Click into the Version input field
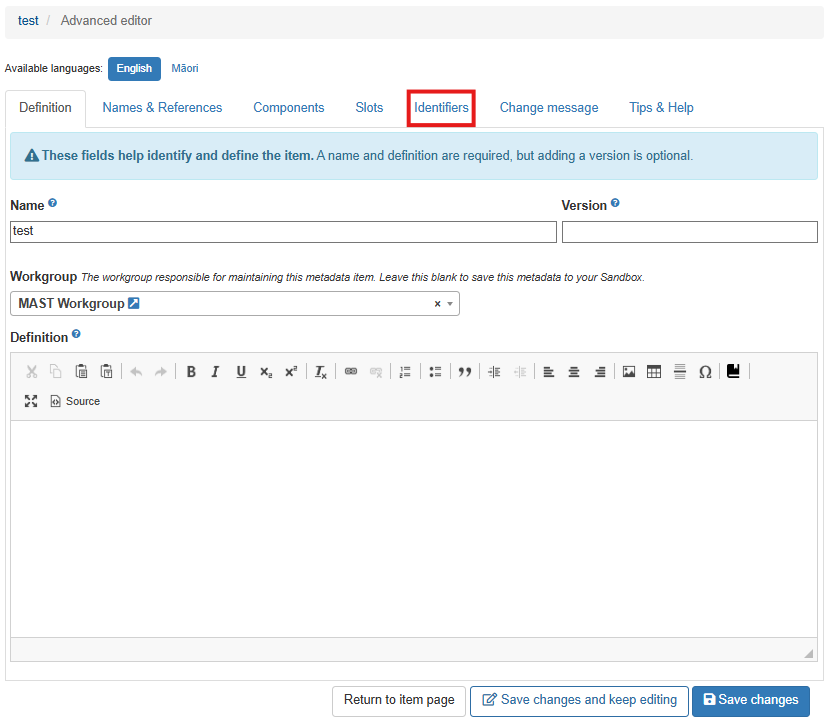 (689, 232)
